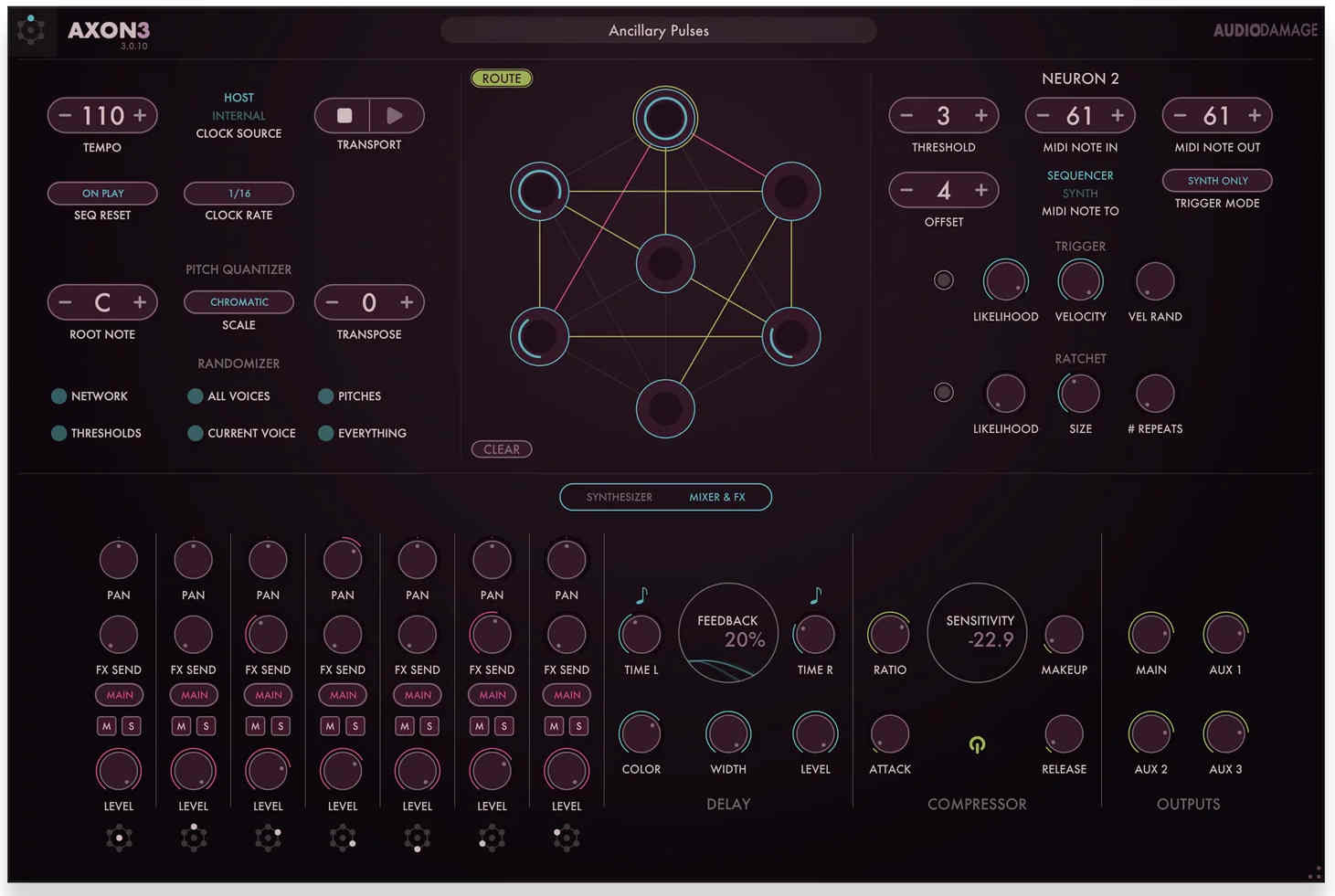Screen dimensions: 1335x896
Task: Click the seventh channel's neuron icon
Action: coord(567,838)
